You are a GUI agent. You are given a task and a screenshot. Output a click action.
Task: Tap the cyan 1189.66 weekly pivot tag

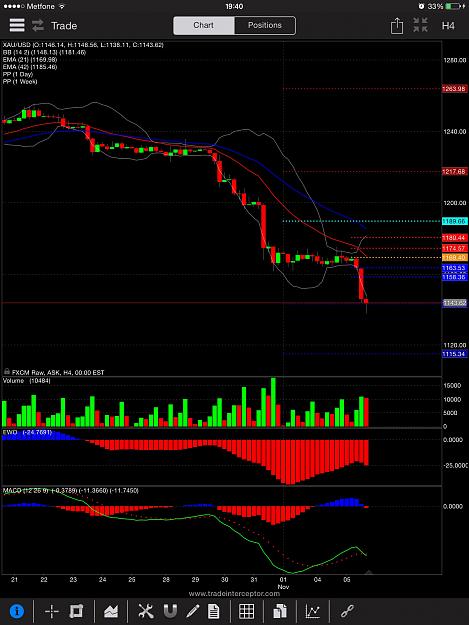(454, 221)
